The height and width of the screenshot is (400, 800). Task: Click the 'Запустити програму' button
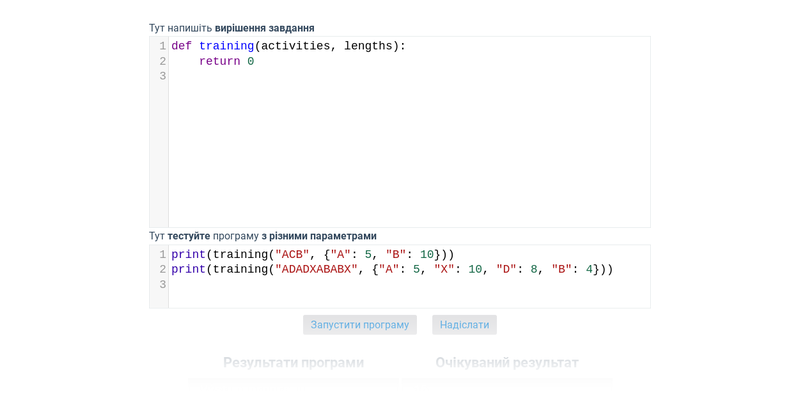click(359, 325)
